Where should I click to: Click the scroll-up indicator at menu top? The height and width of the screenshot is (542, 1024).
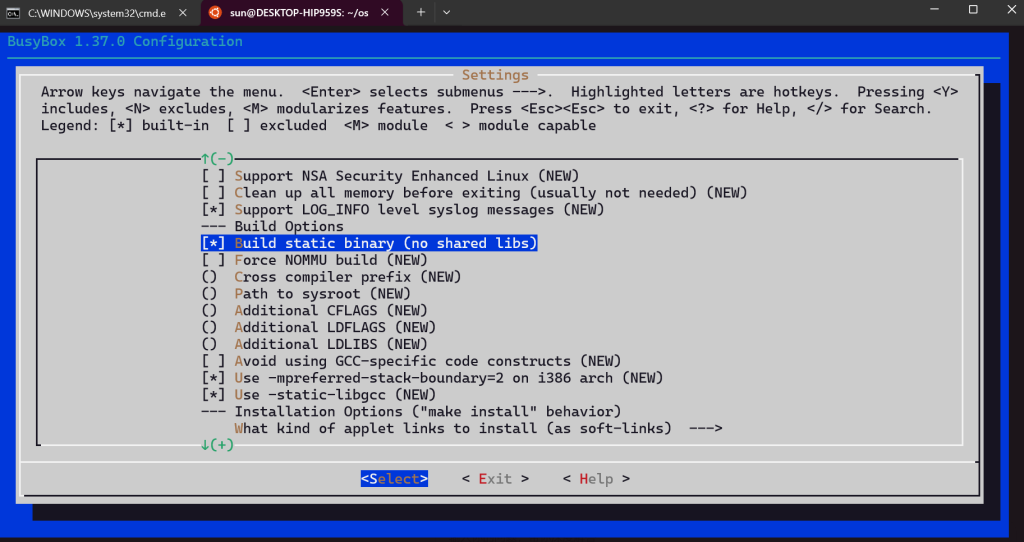click(217, 158)
